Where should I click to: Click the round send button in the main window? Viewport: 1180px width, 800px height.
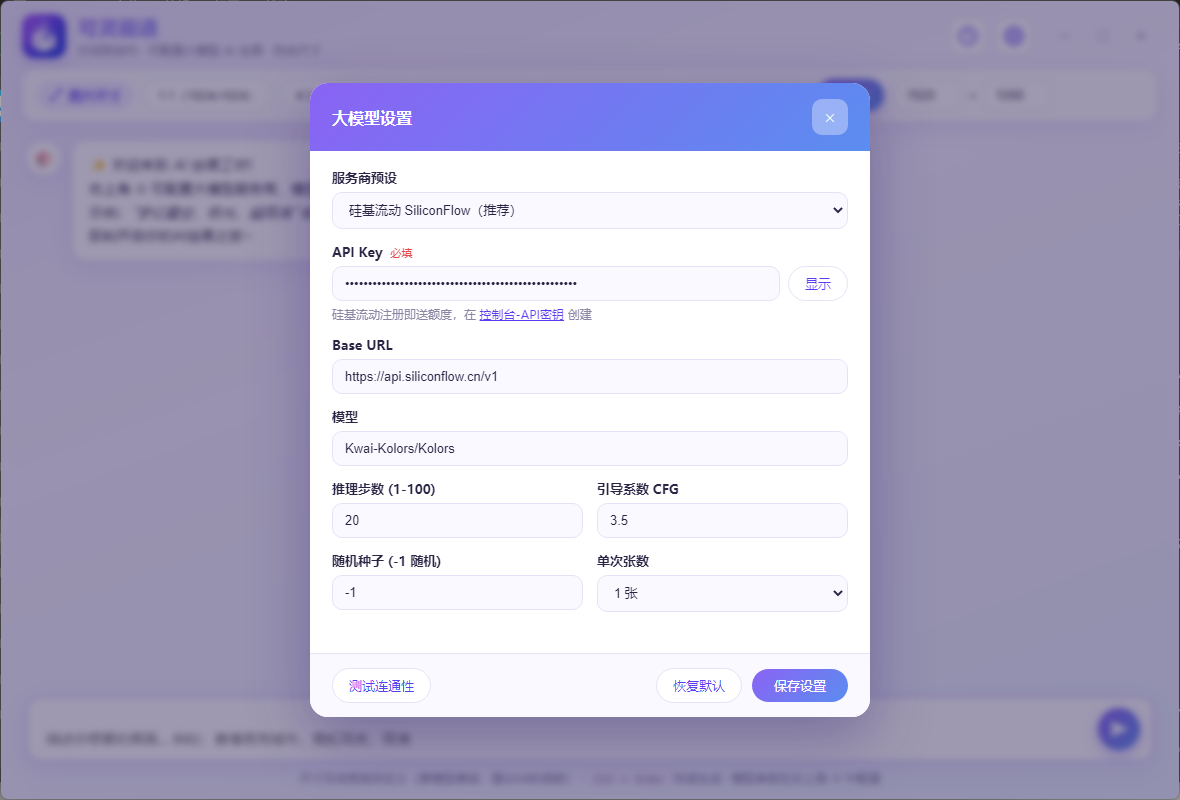point(1118,729)
